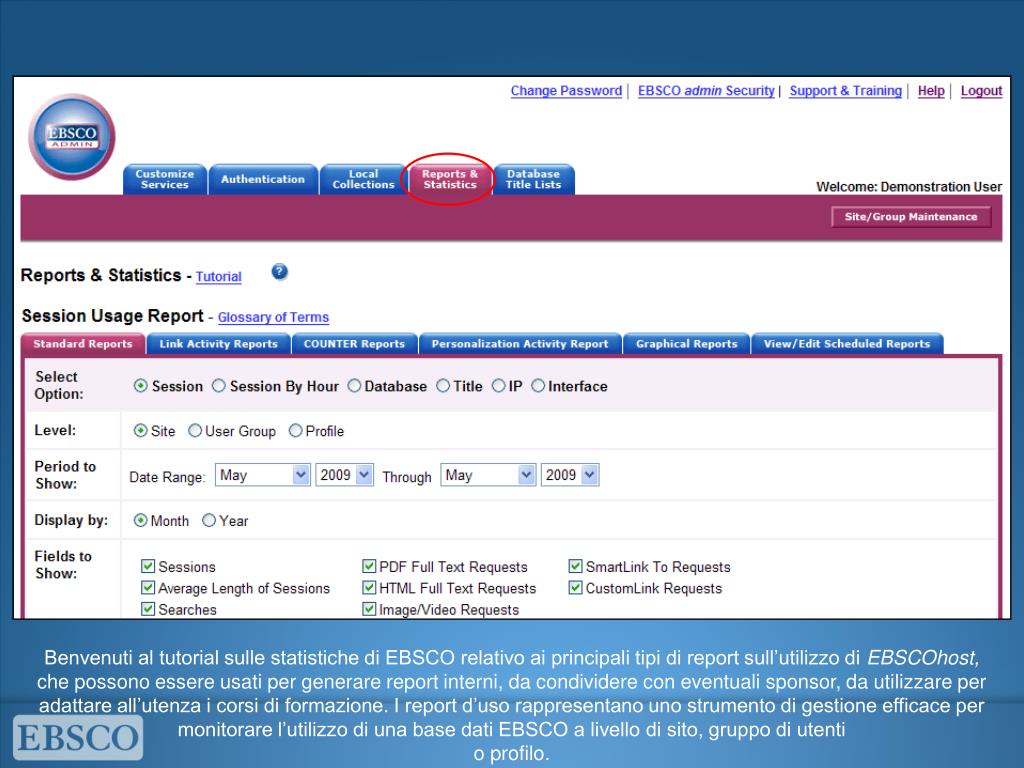Switch to Personalization Activity Report tab
This screenshot has width=1024, height=768.
coord(520,344)
